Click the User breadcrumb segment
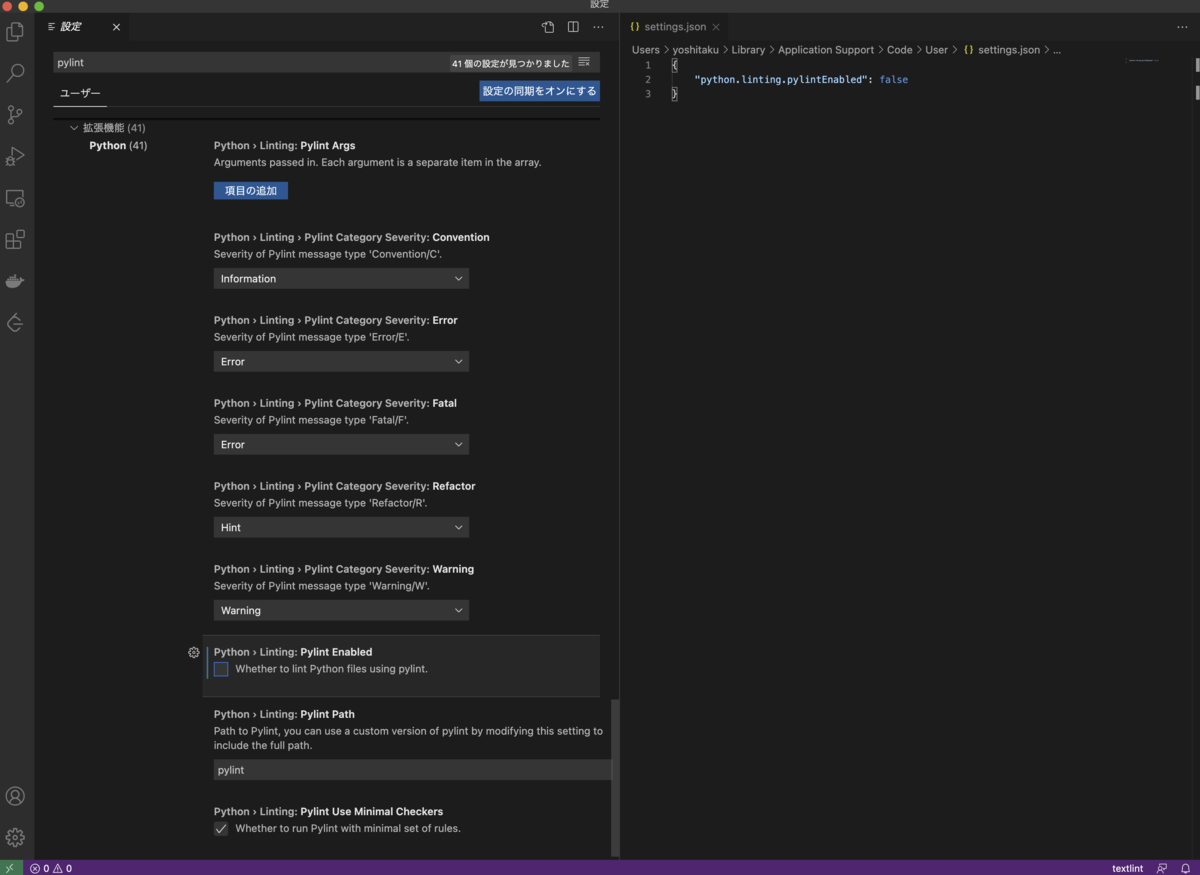The width and height of the screenshot is (1200, 875). [936, 50]
